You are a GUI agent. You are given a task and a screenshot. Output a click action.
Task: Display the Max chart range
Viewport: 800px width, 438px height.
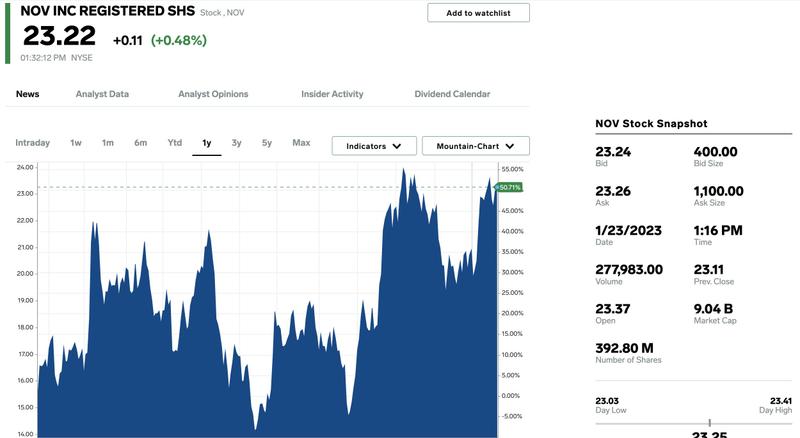301,143
